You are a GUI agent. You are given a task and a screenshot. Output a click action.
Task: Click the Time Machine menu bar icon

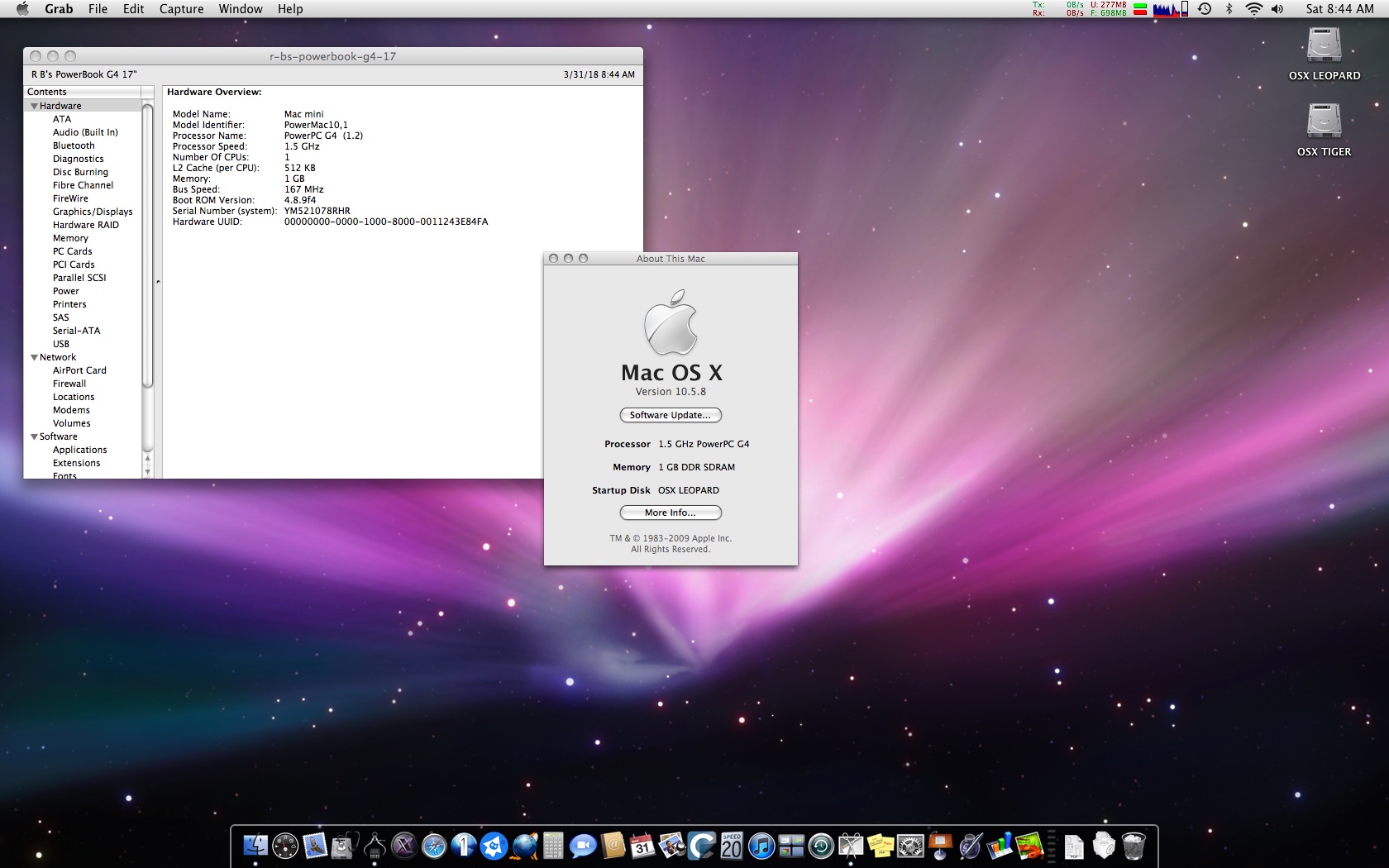pos(1205,9)
